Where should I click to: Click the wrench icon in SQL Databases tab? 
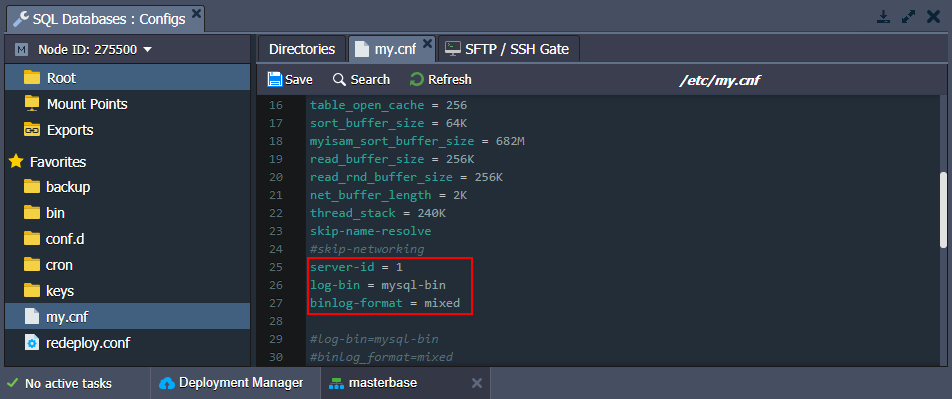coord(21,19)
